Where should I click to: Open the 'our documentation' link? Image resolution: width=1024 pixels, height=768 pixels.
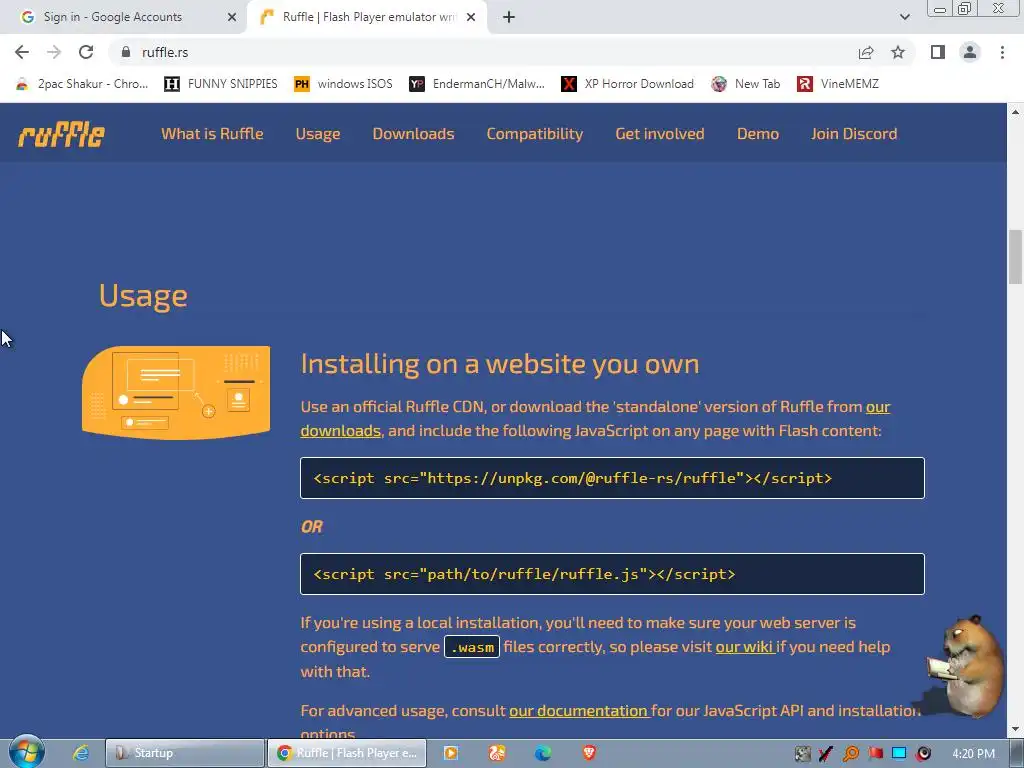579,711
